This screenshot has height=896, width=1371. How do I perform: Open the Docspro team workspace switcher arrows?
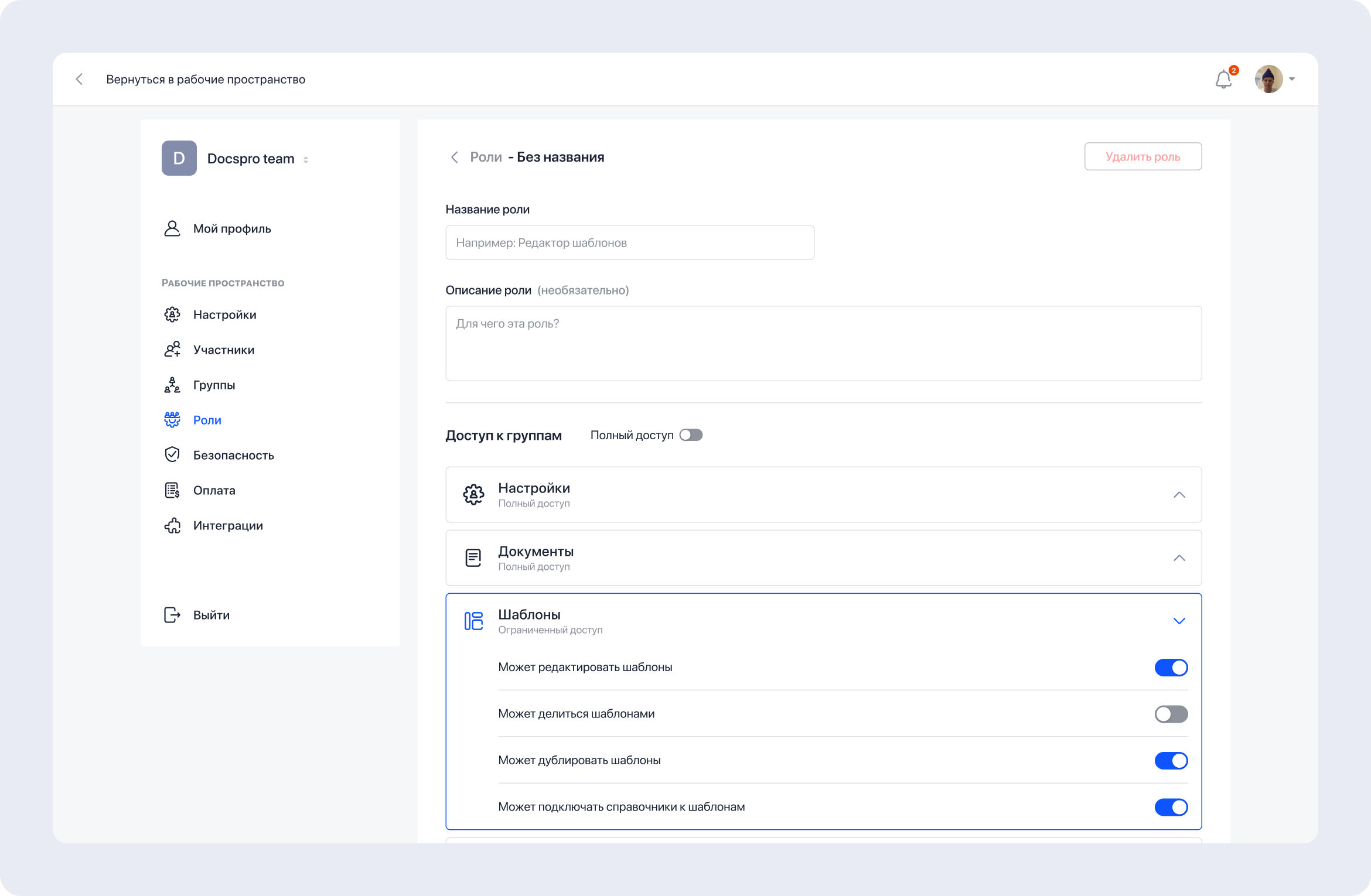pos(306,159)
